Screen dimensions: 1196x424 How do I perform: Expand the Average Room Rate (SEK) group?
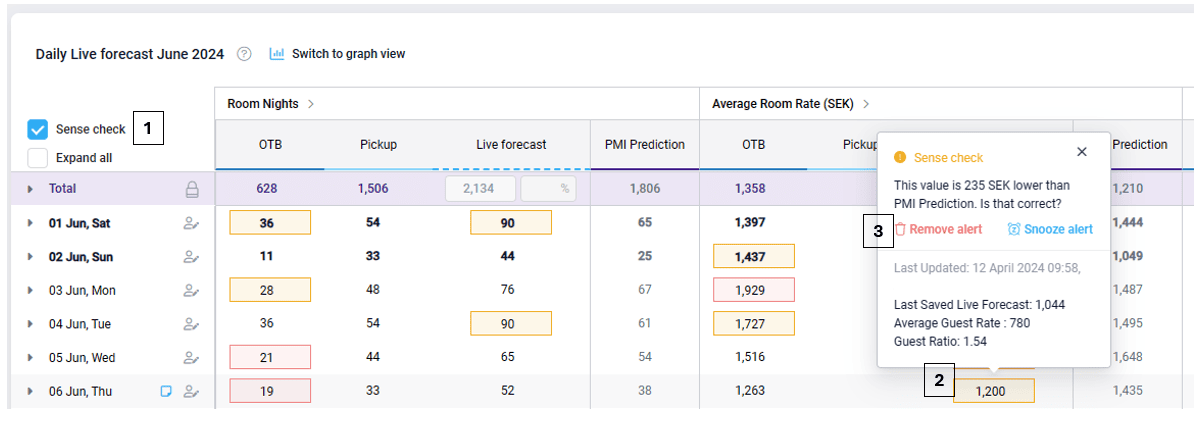click(866, 103)
